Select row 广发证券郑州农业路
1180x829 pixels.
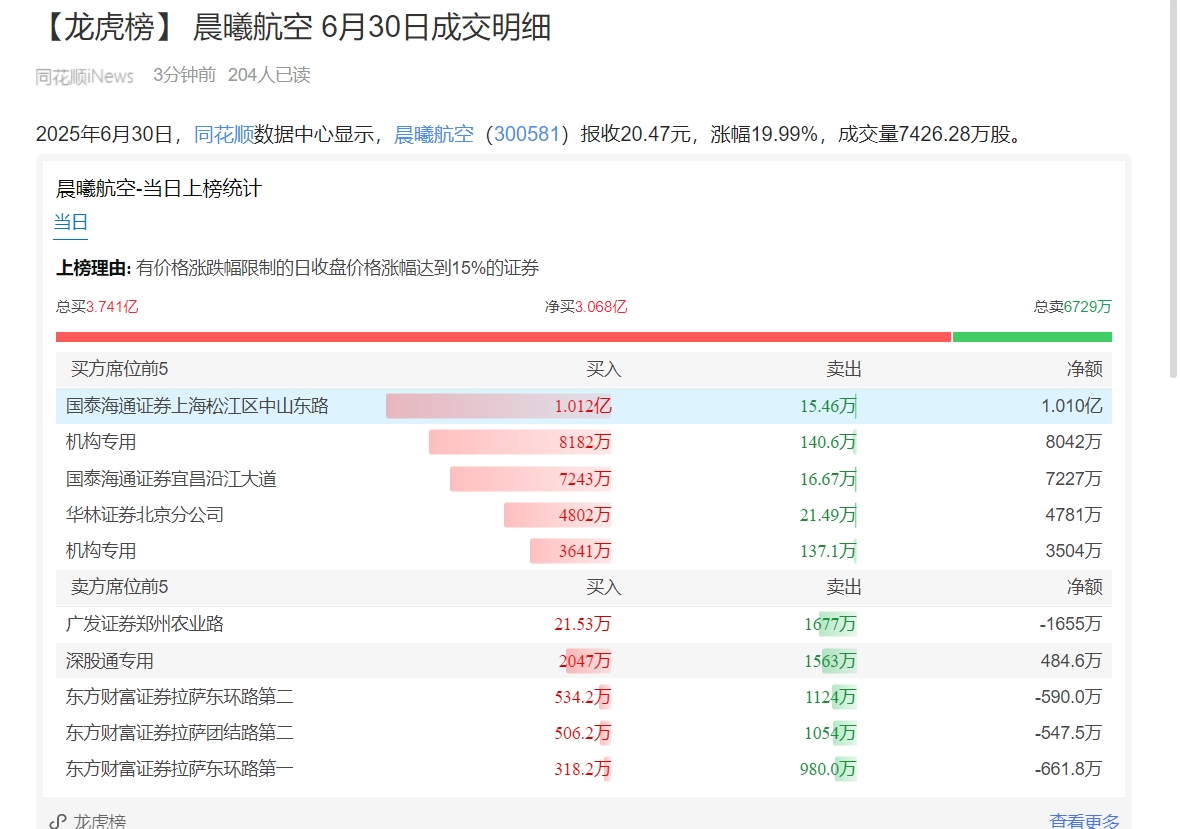point(584,624)
